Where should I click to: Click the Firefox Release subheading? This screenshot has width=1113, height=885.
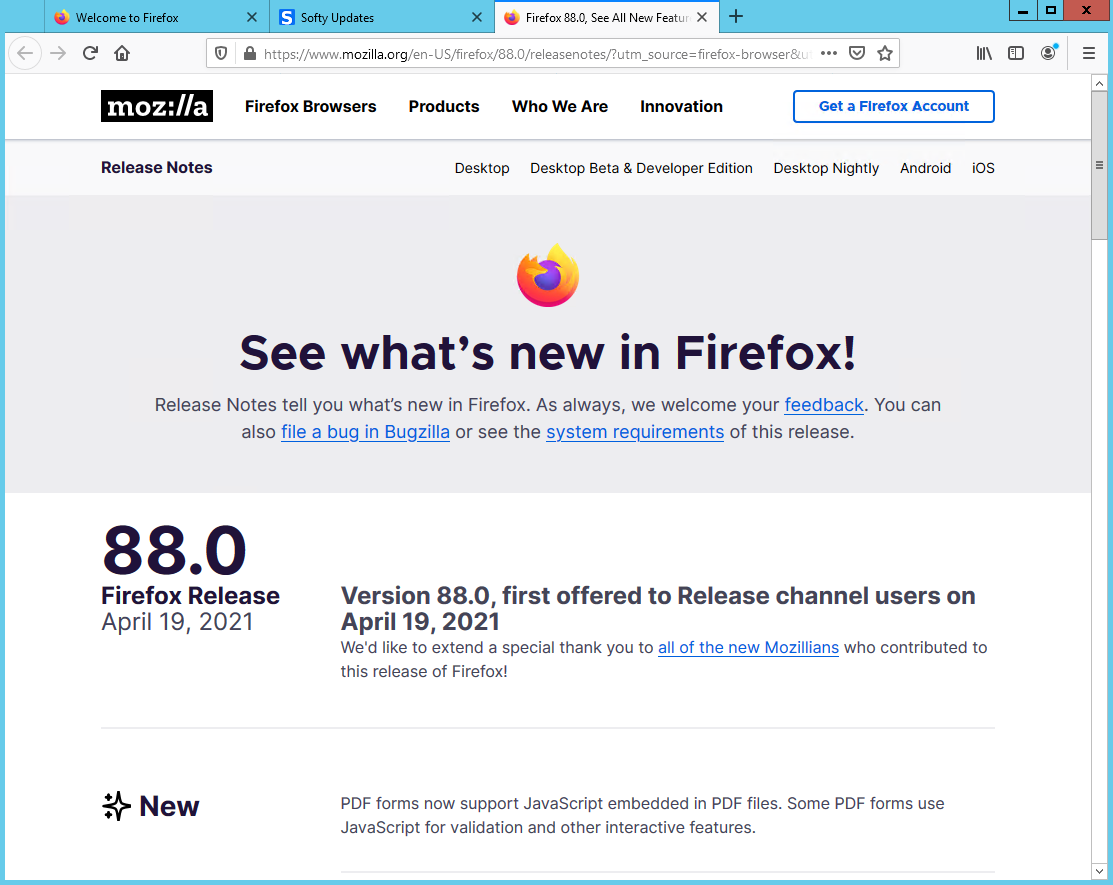point(190,595)
